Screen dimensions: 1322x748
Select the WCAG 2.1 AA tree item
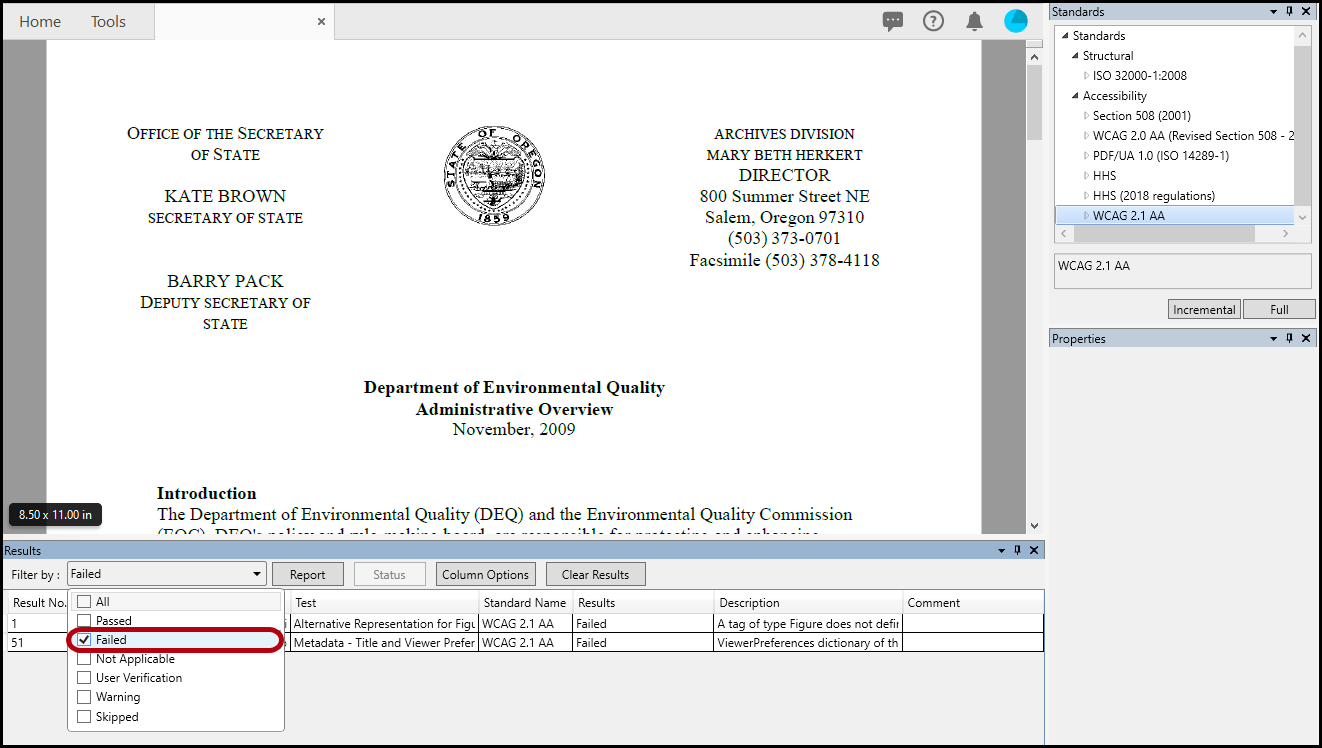(x=1129, y=216)
